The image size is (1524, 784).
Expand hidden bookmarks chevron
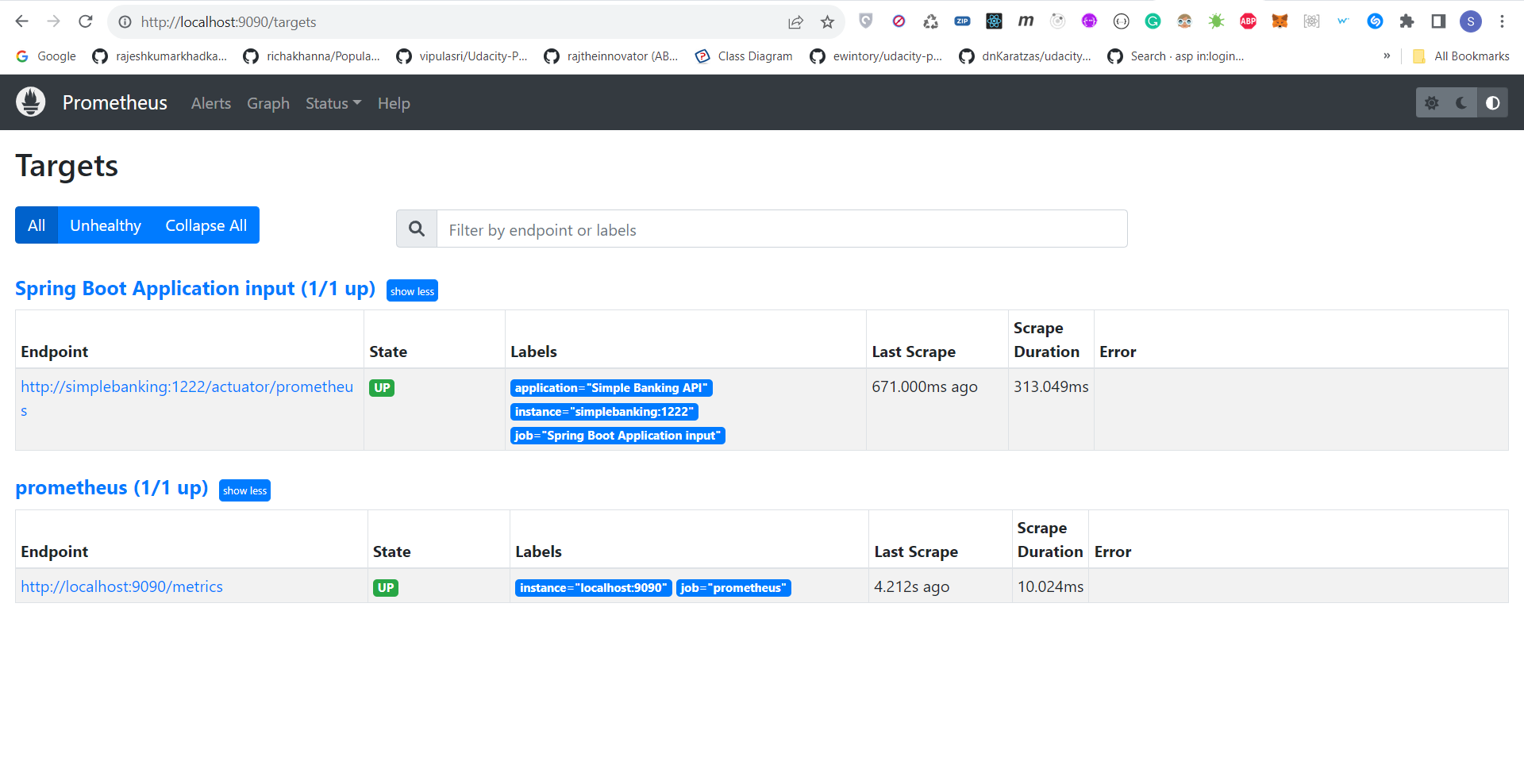coord(1387,56)
